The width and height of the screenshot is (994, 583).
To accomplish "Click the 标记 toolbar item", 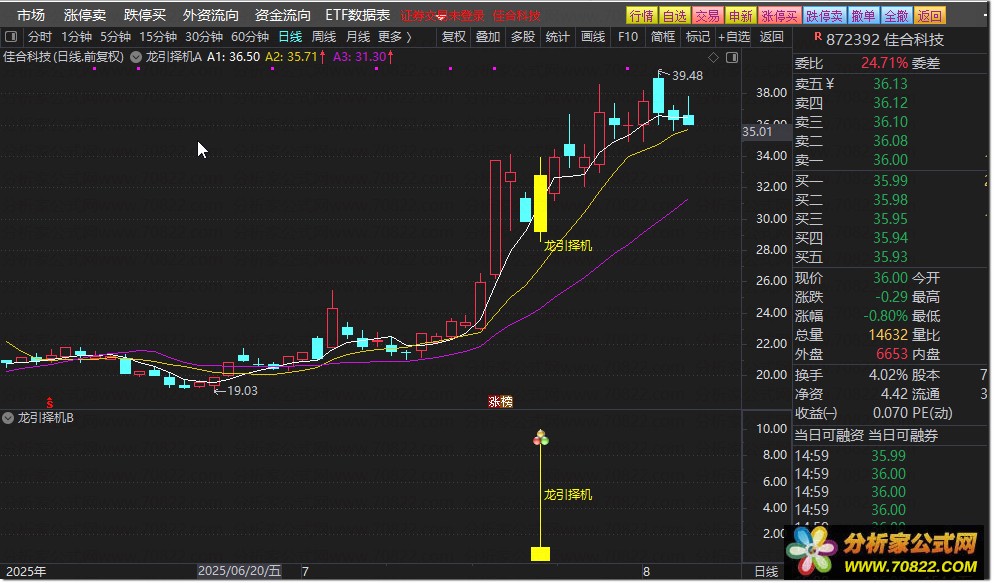I will pos(698,37).
